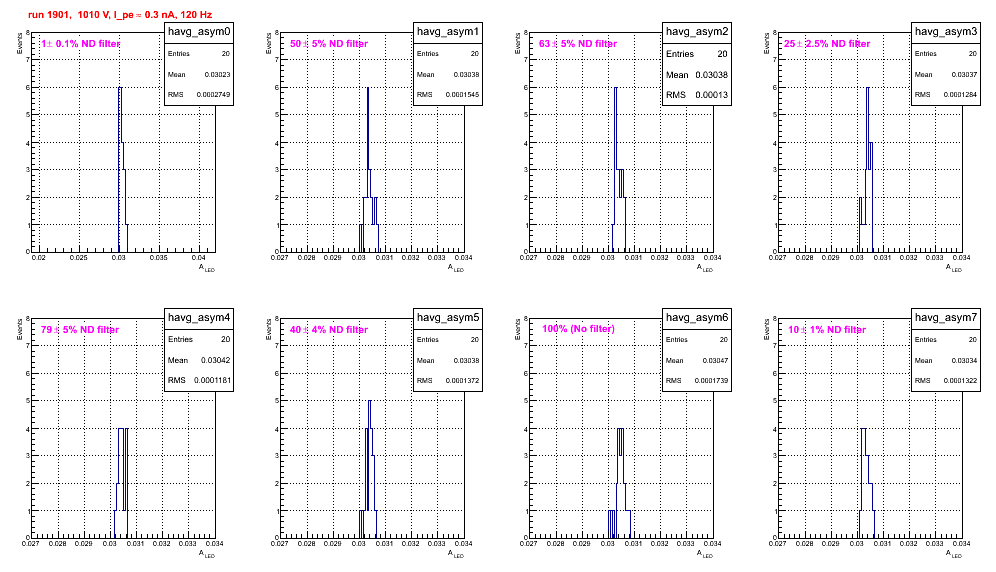Click Mean value 0.03034 in havg_asym7
This screenshot has height=572, width=996.
[964, 360]
